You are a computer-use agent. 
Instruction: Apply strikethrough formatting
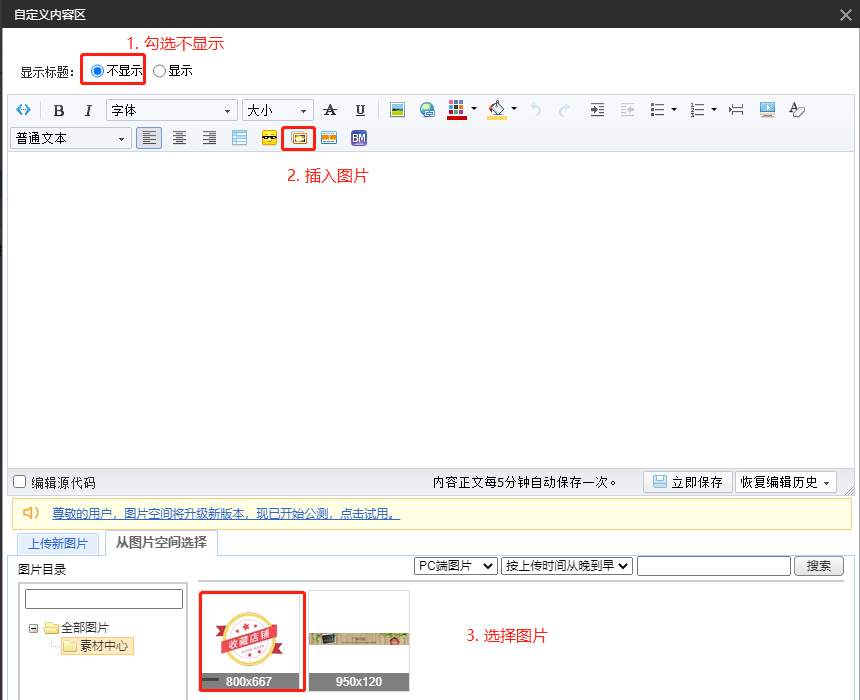coord(330,110)
